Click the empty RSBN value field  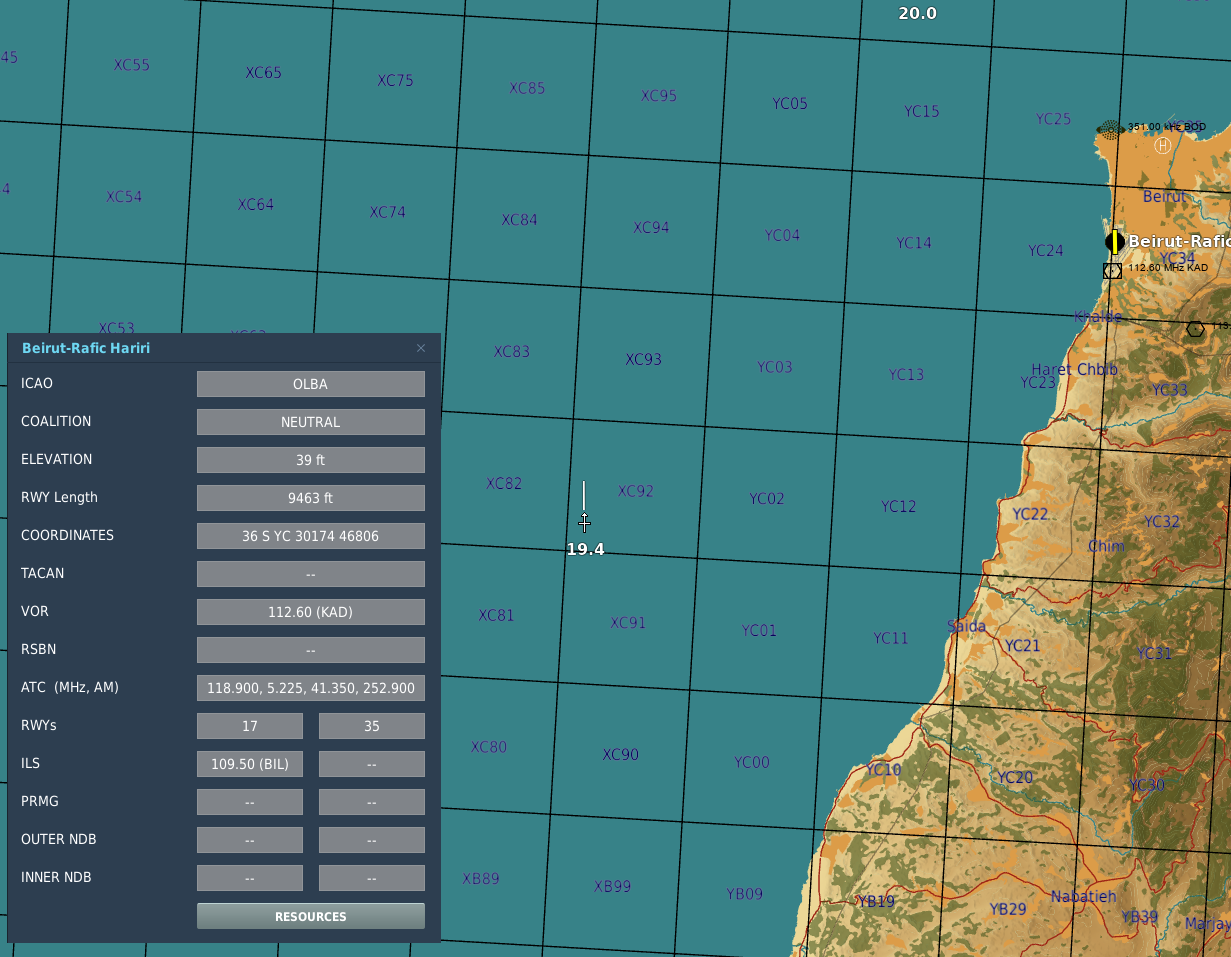click(x=311, y=650)
